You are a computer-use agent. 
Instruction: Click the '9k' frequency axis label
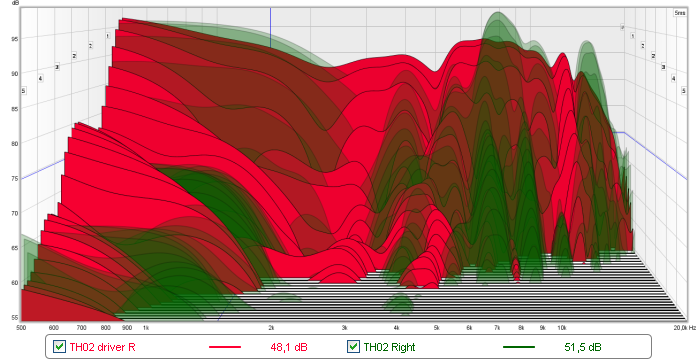click(543, 328)
